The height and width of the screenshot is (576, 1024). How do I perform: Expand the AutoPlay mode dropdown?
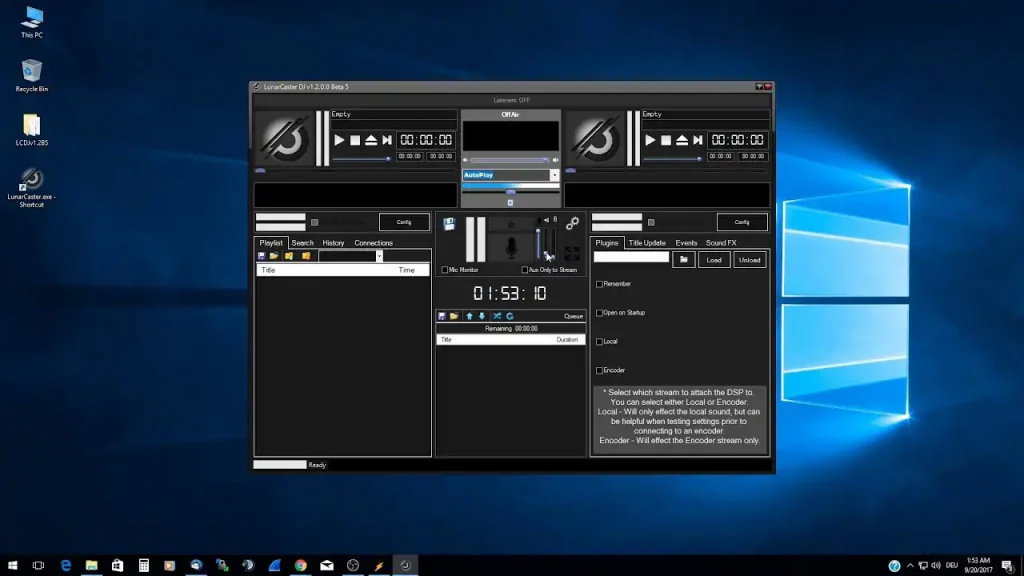(555, 175)
